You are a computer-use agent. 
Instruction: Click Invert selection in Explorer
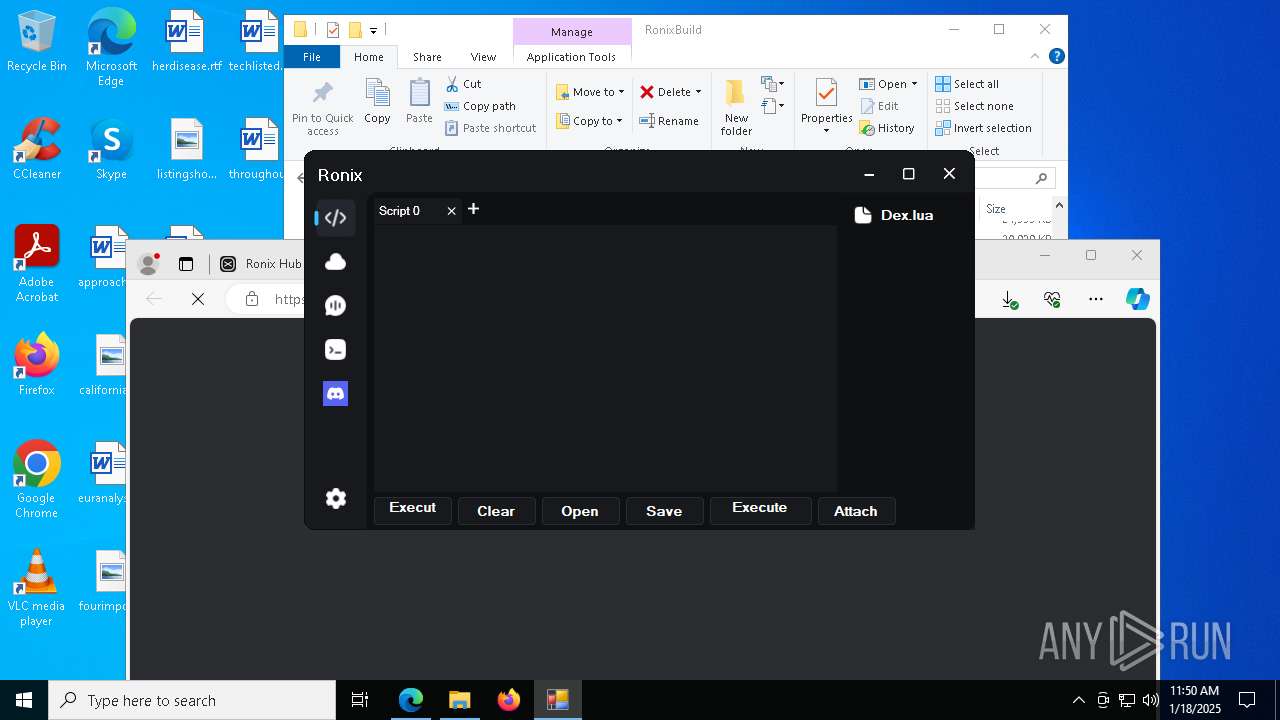click(x=984, y=128)
